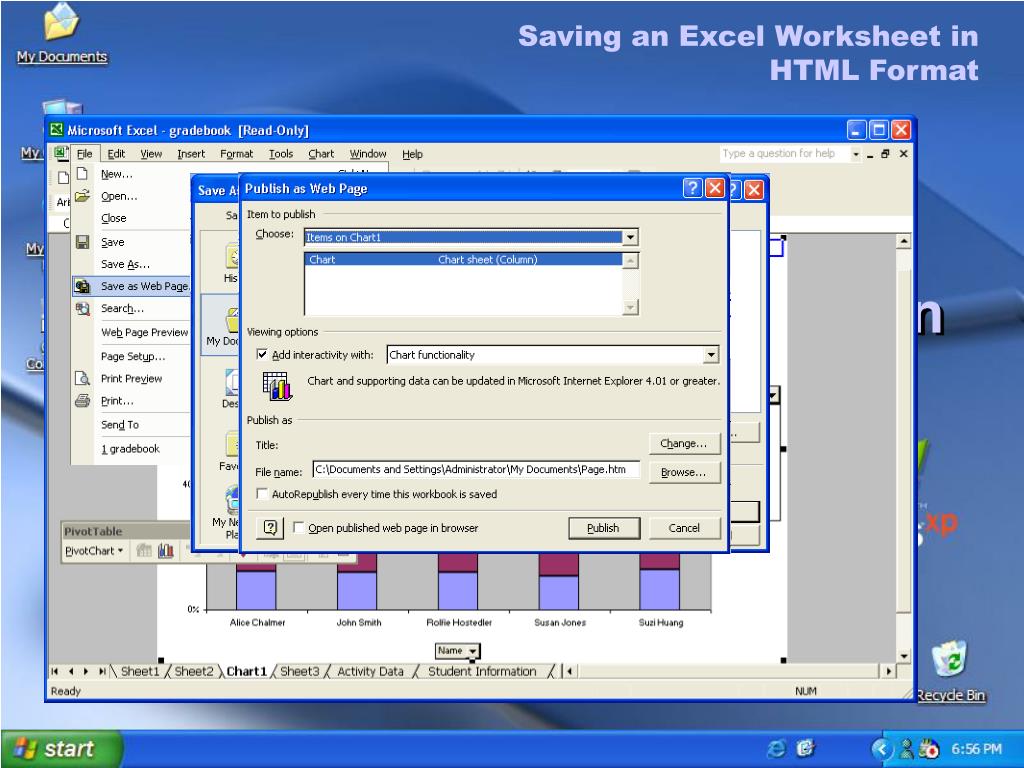Image resolution: width=1024 pixels, height=768 pixels.
Task: Open the Recycle Bin desktop icon
Action: [950, 669]
